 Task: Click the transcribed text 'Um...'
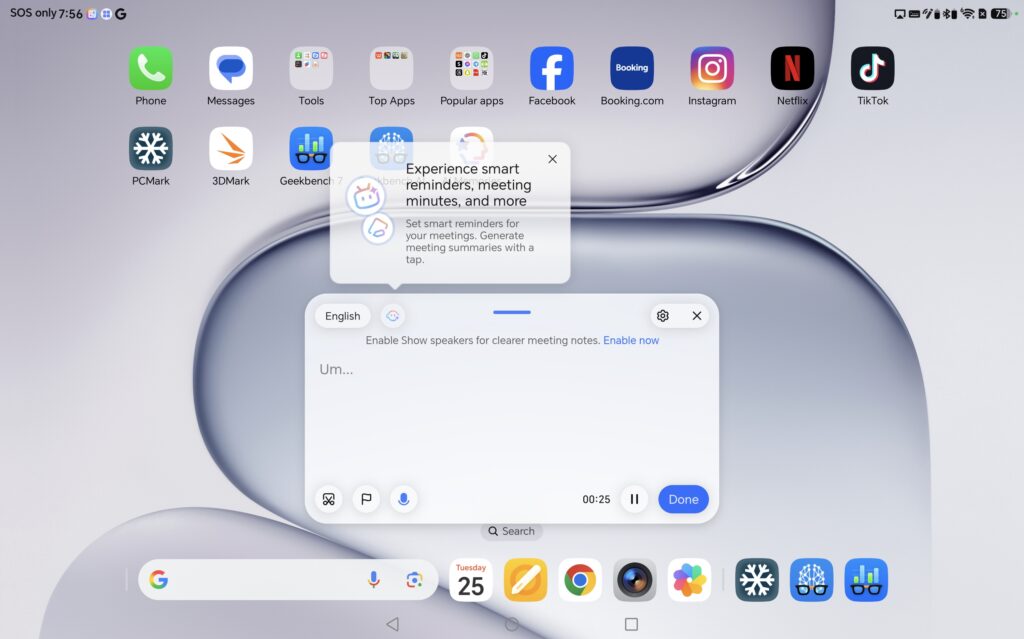coord(336,369)
